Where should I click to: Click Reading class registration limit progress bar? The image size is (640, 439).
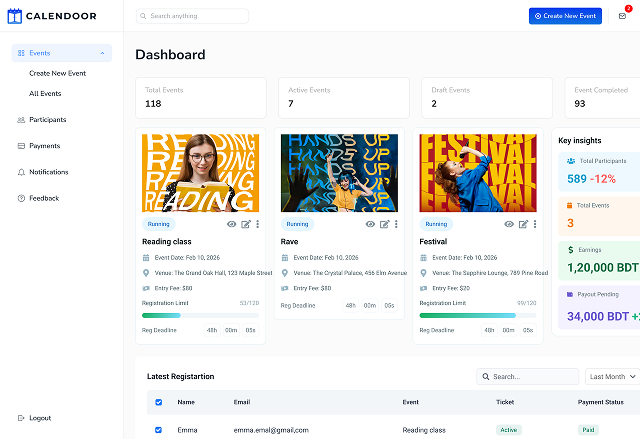200,315
